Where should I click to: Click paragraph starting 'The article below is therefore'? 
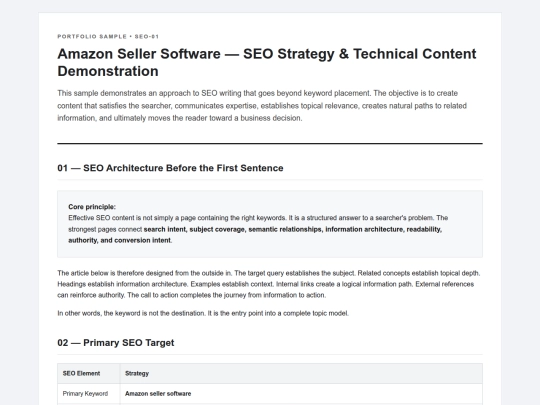tap(269, 284)
